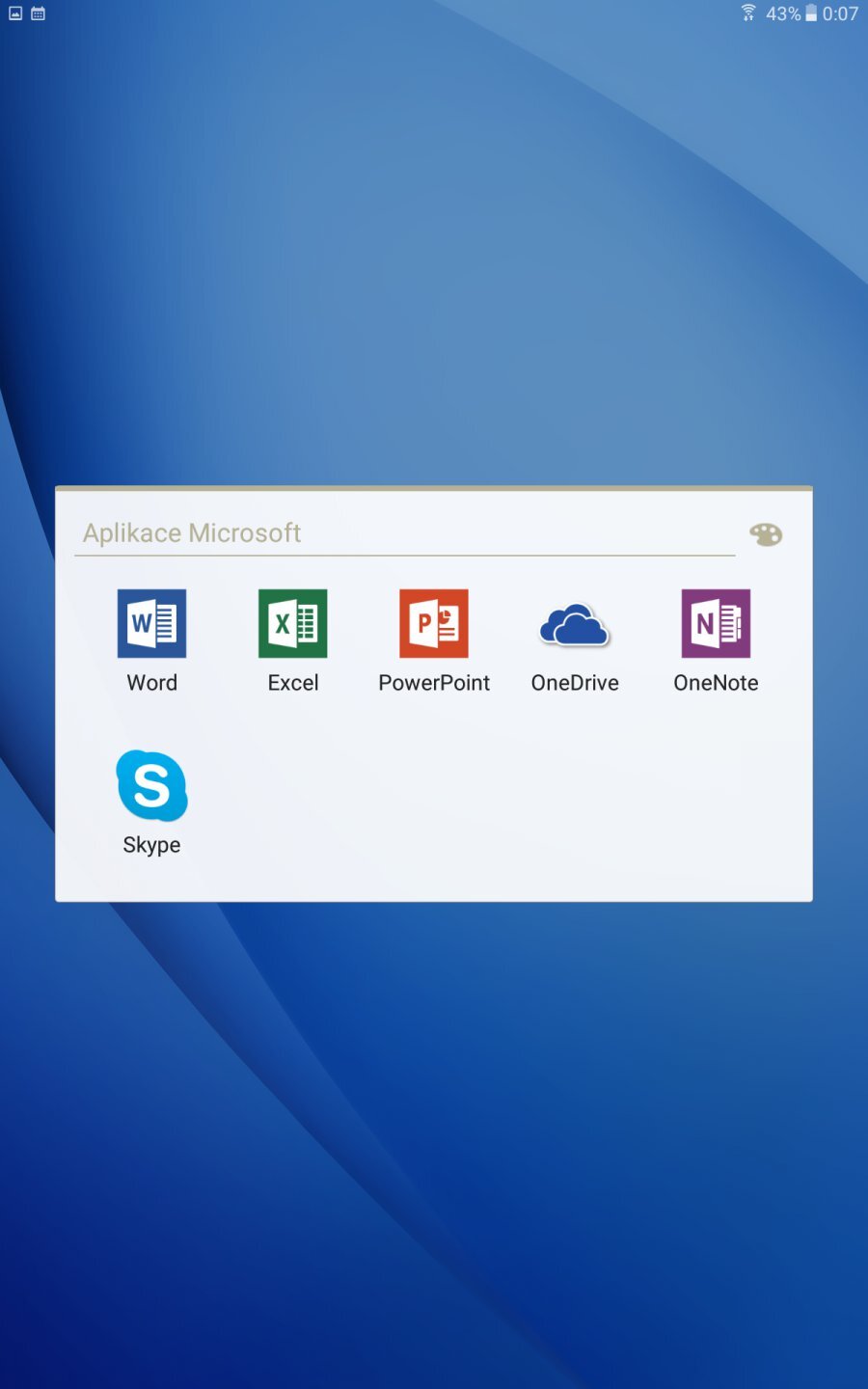Tap the calendar notification icon in status bar
The width and height of the screenshot is (868, 1389).
[x=39, y=14]
